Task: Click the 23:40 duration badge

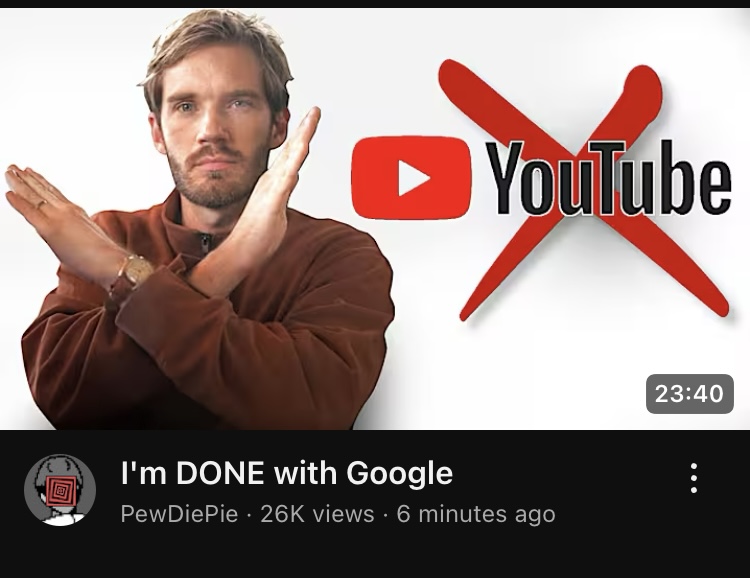Action: 689,394
